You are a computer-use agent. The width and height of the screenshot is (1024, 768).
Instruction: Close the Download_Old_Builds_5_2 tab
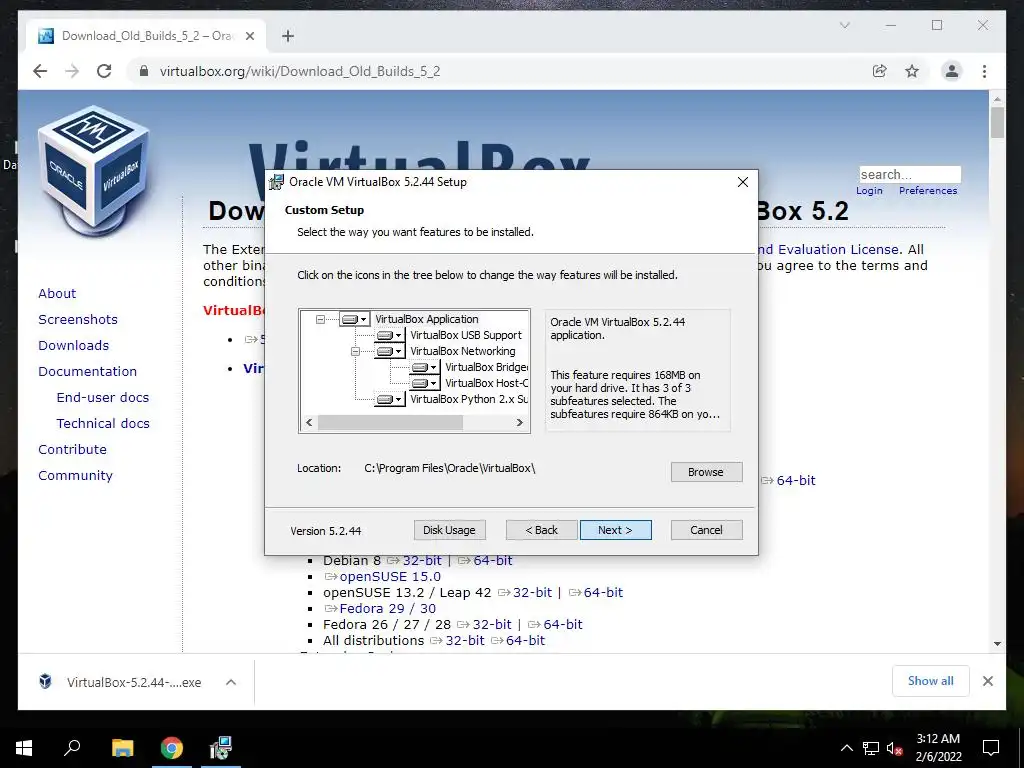(249, 36)
